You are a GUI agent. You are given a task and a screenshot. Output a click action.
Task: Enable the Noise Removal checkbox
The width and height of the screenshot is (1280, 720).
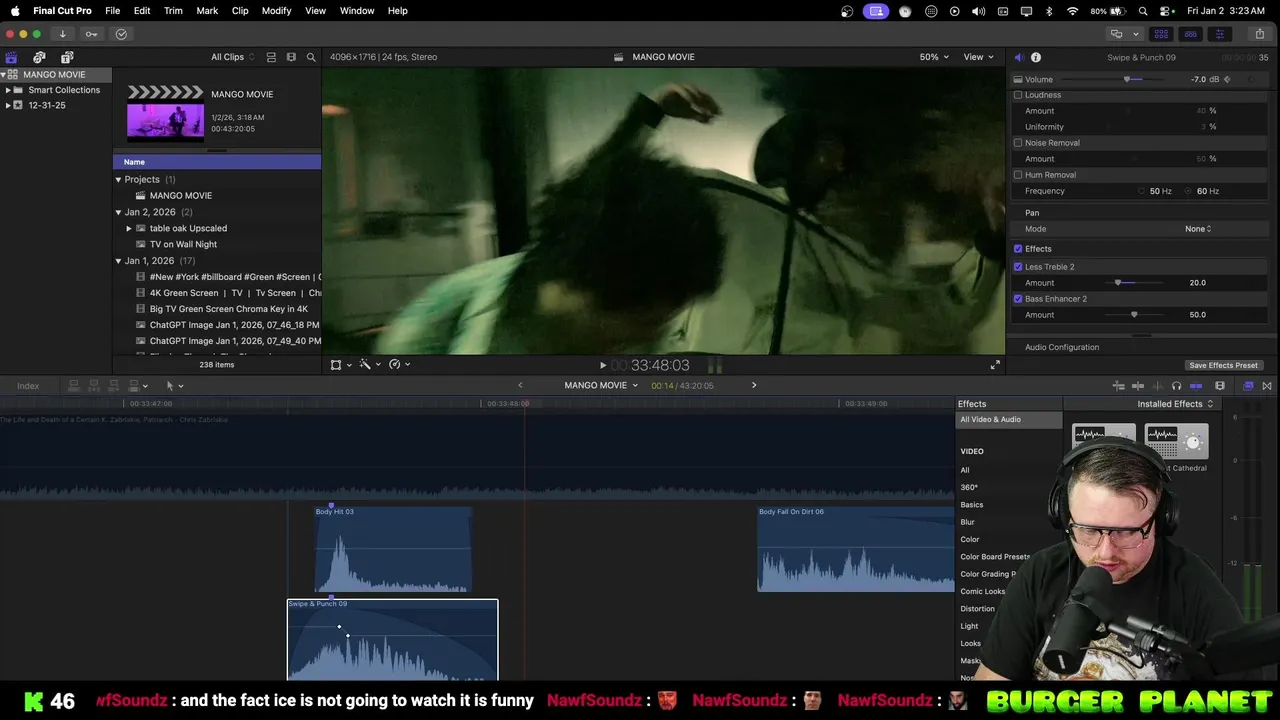(x=1018, y=143)
